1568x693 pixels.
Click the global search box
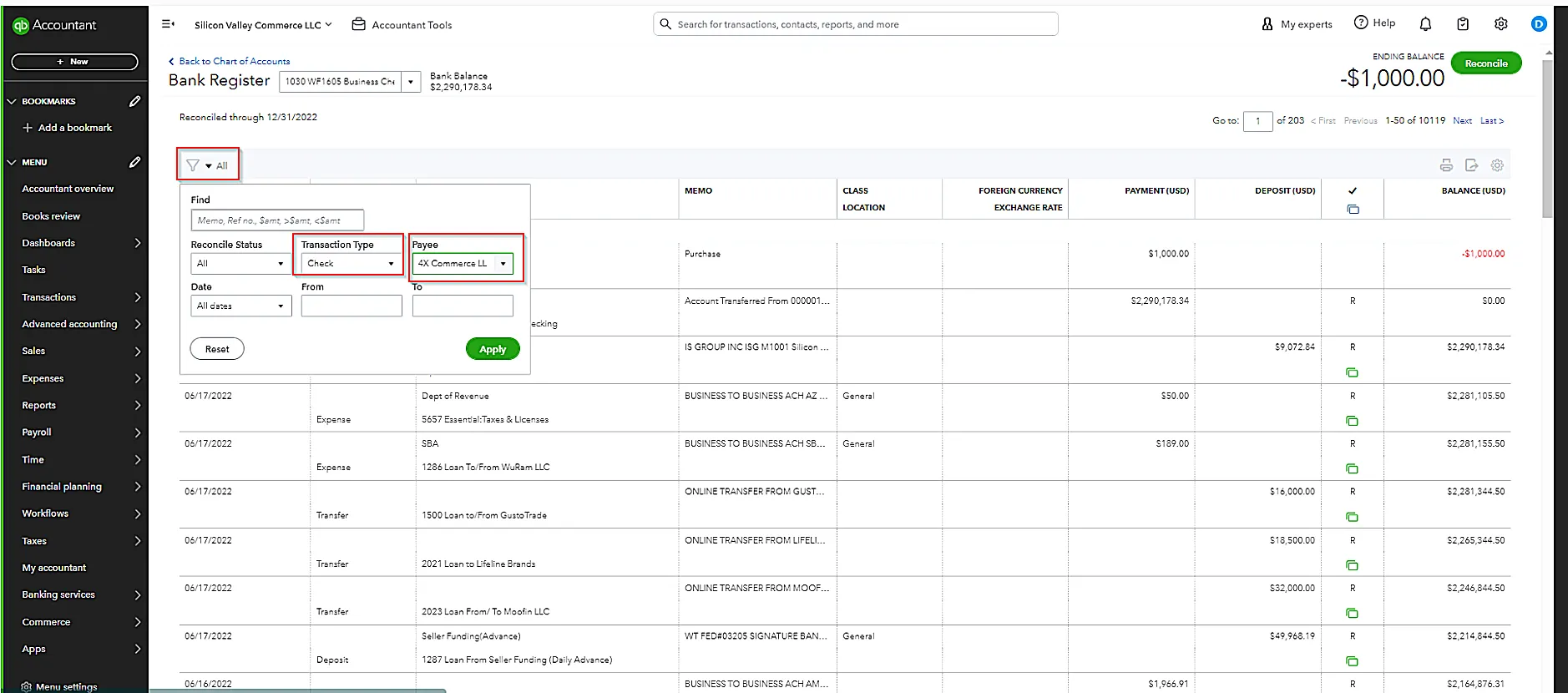click(855, 24)
